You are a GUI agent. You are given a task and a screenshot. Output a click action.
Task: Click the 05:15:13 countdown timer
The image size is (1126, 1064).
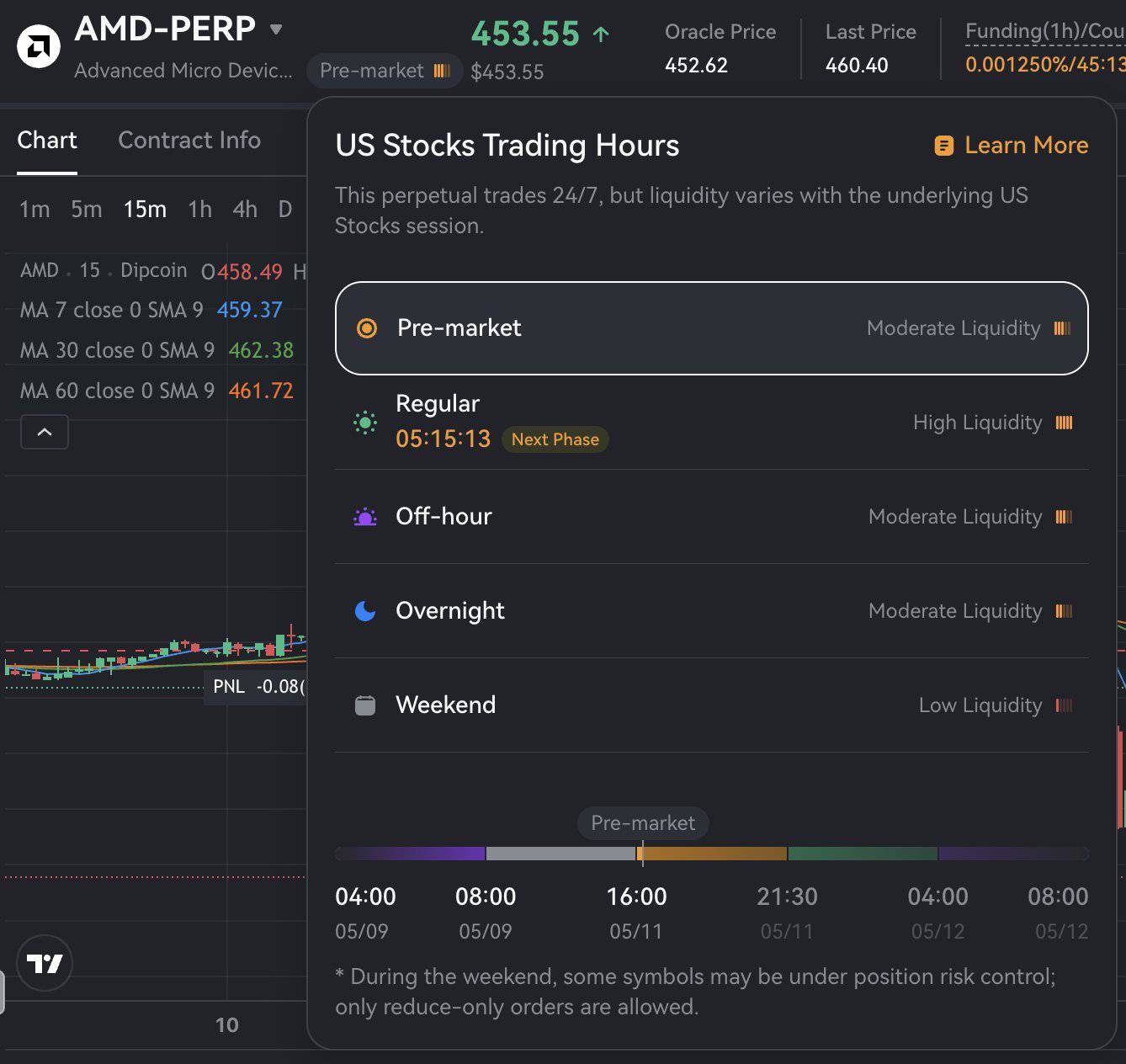[443, 439]
